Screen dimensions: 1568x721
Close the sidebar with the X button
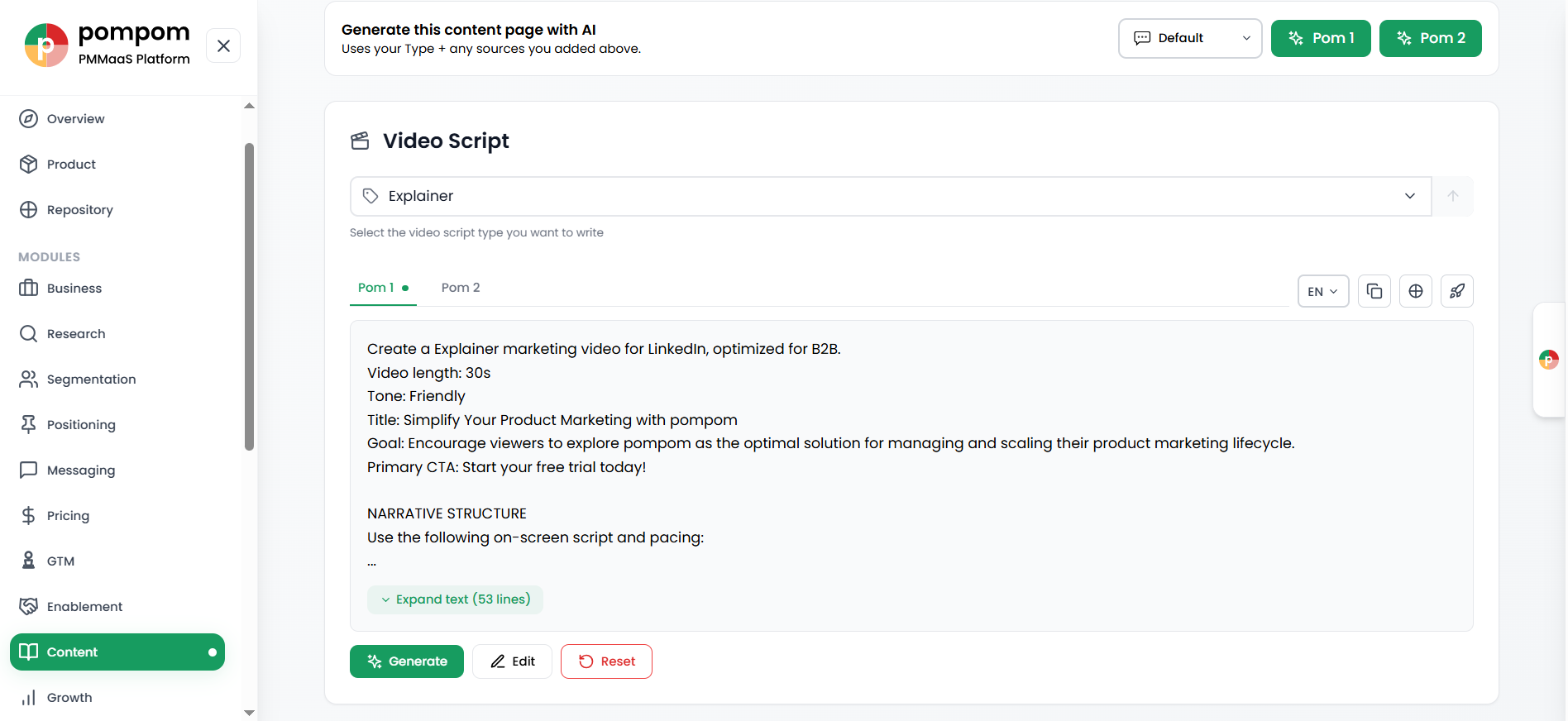(223, 45)
